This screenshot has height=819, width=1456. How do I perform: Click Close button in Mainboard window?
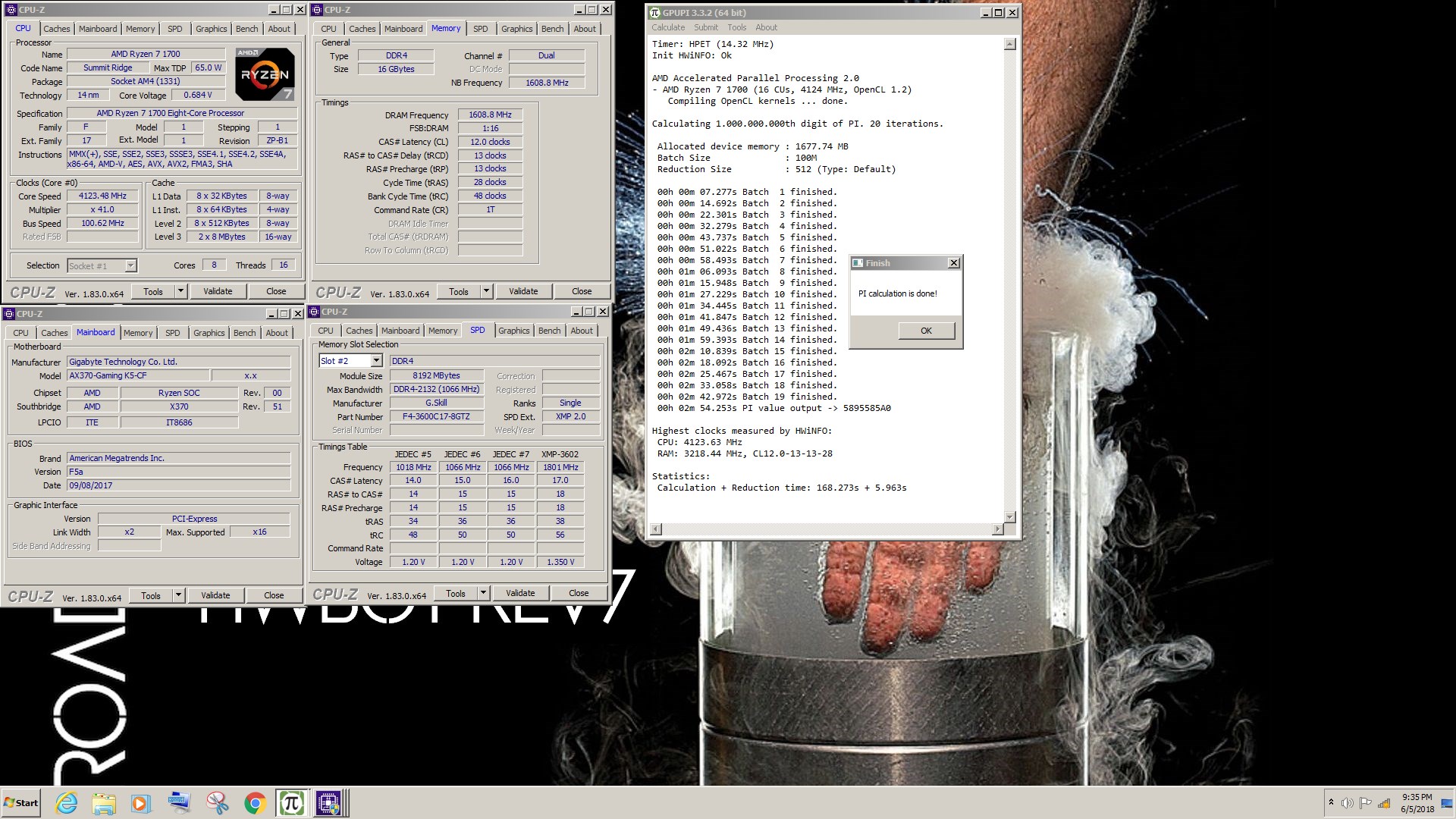tap(274, 595)
